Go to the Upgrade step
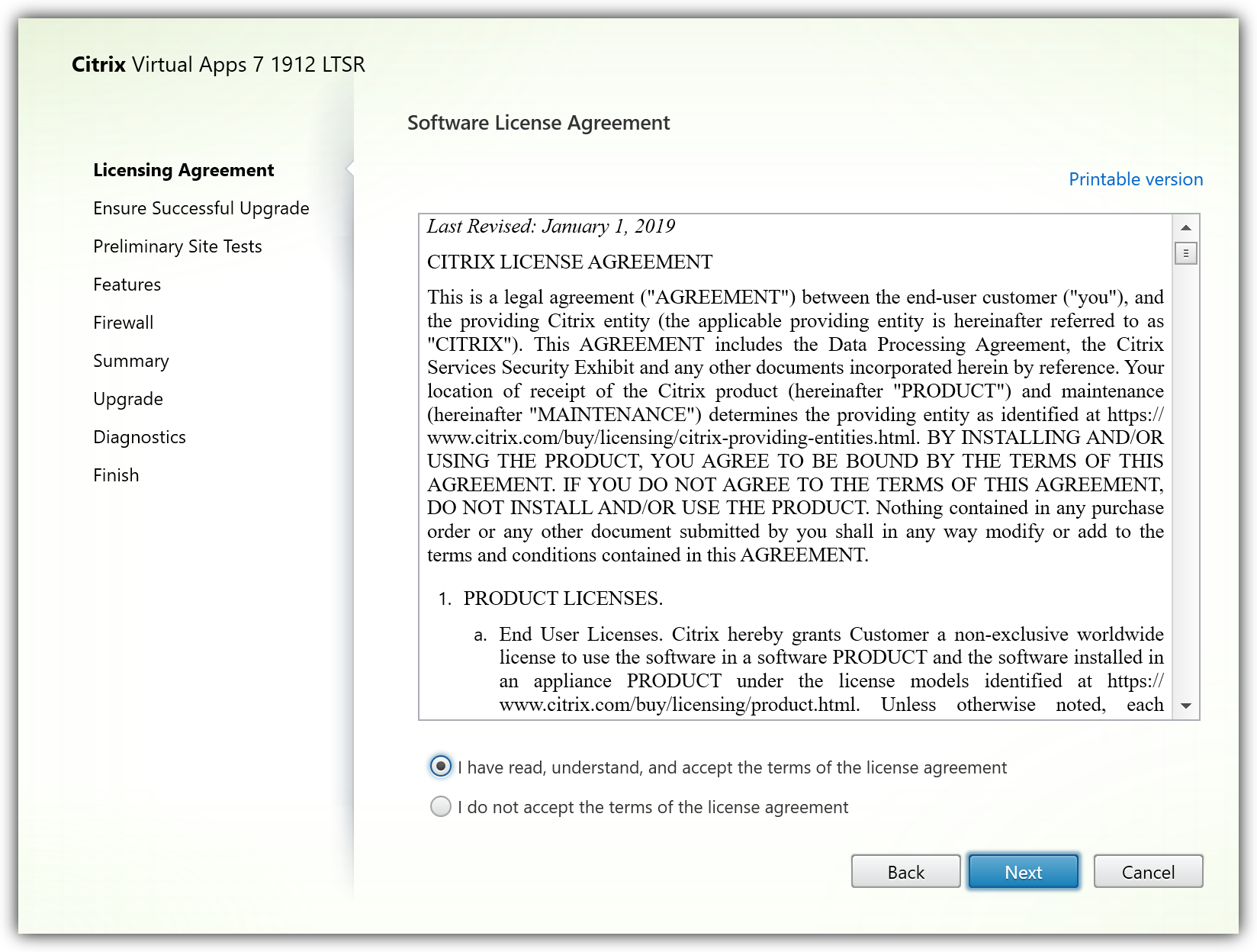Image resolution: width=1257 pixels, height=952 pixels. [x=127, y=399]
